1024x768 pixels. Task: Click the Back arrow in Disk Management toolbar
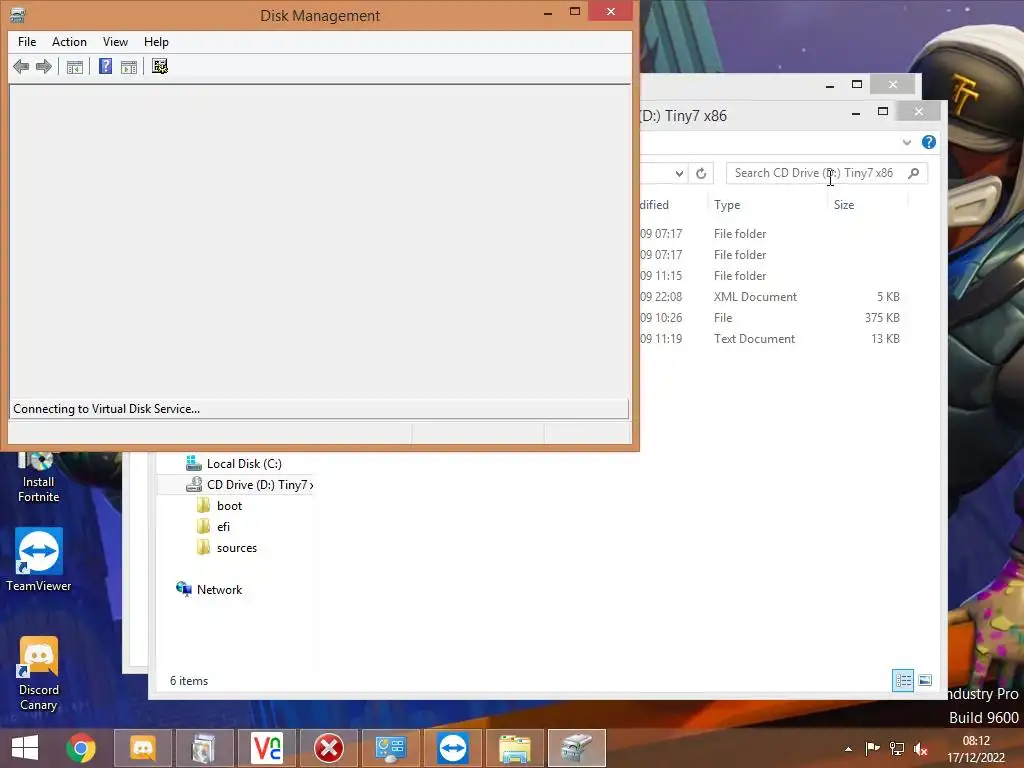pyautogui.click(x=21, y=66)
